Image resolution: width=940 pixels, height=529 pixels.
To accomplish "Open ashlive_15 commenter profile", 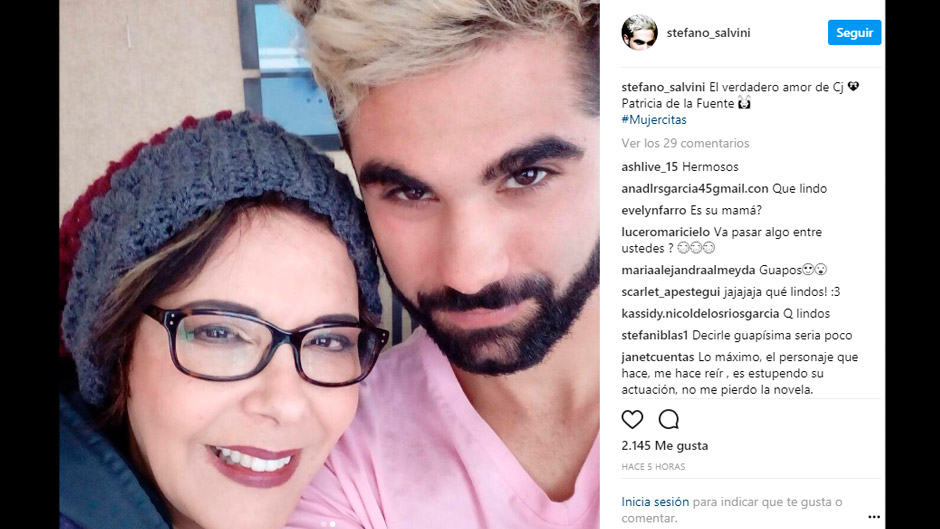I will point(649,167).
